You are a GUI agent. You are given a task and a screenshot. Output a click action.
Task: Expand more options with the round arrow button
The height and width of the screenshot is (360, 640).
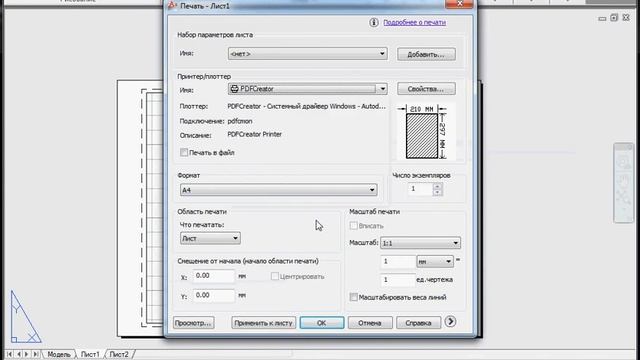tap(450, 322)
